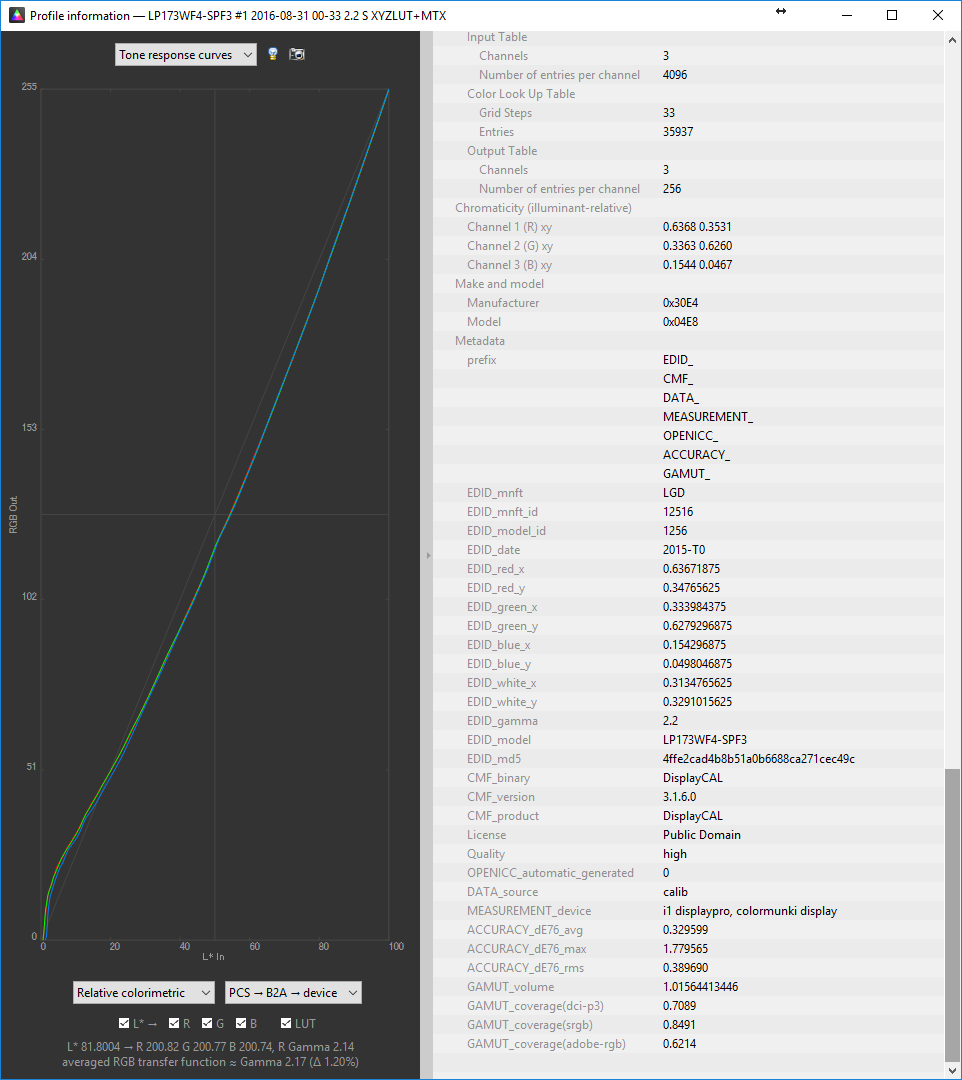Select the EDID_green_y row
The height and width of the screenshot is (1080, 962).
point(689,626)
